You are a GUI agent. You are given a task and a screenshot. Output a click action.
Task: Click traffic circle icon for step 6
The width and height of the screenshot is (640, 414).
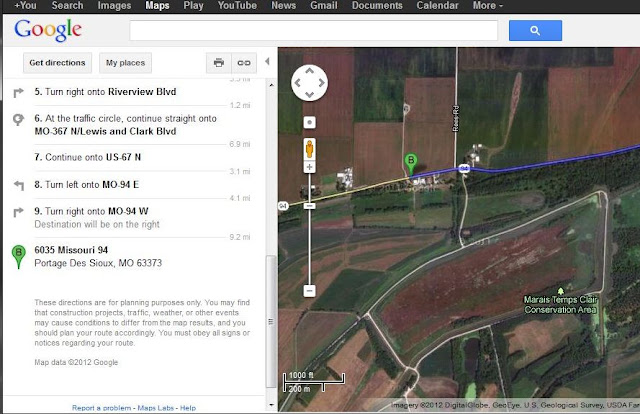click(18, 120)
